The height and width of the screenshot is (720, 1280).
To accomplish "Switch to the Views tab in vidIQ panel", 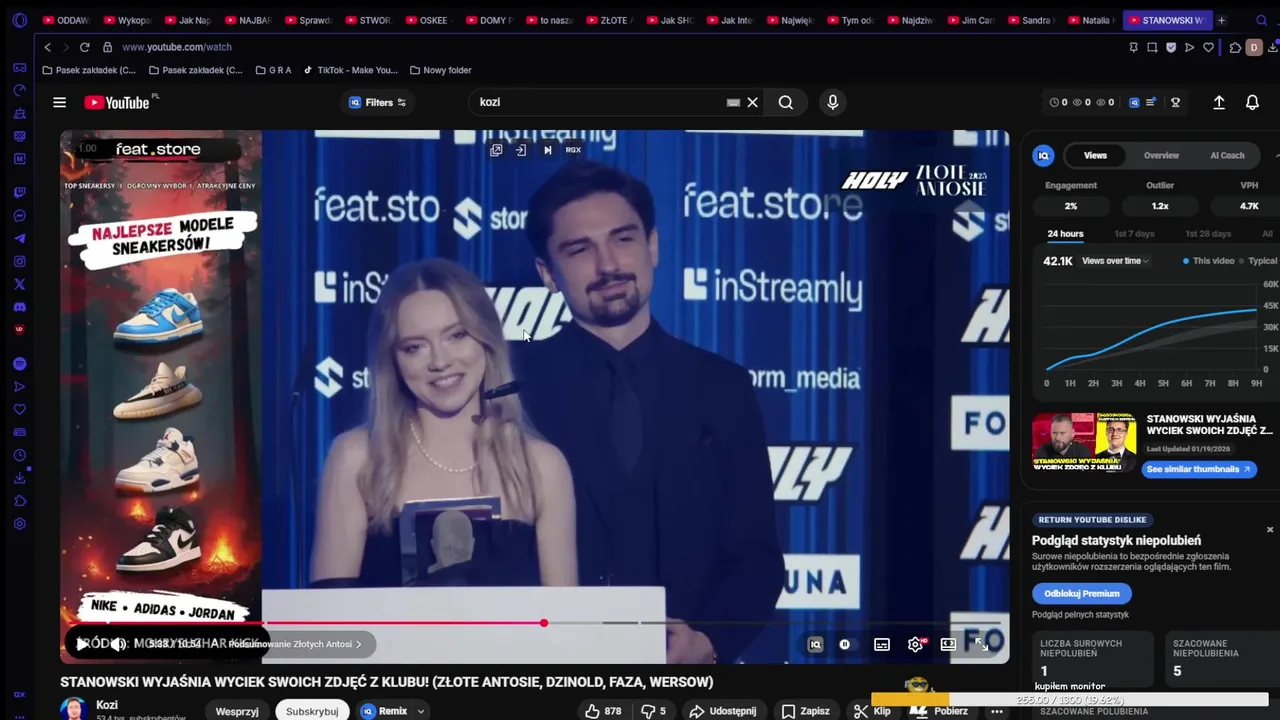I will (1095, 155).
